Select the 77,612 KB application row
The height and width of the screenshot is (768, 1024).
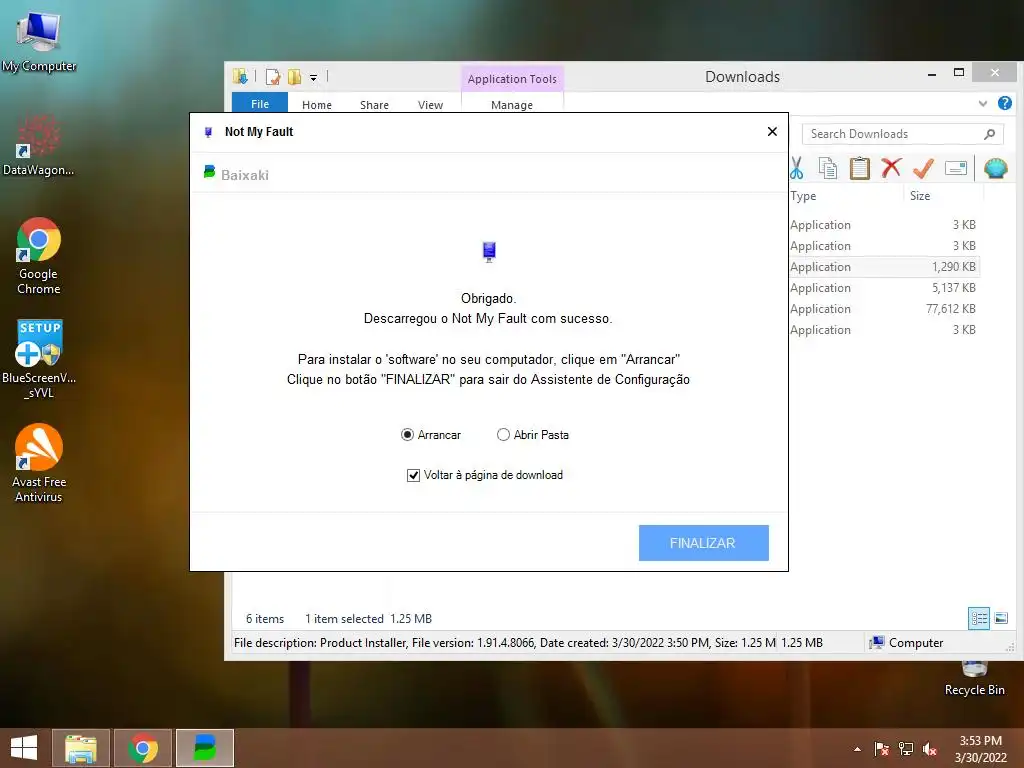884,309
